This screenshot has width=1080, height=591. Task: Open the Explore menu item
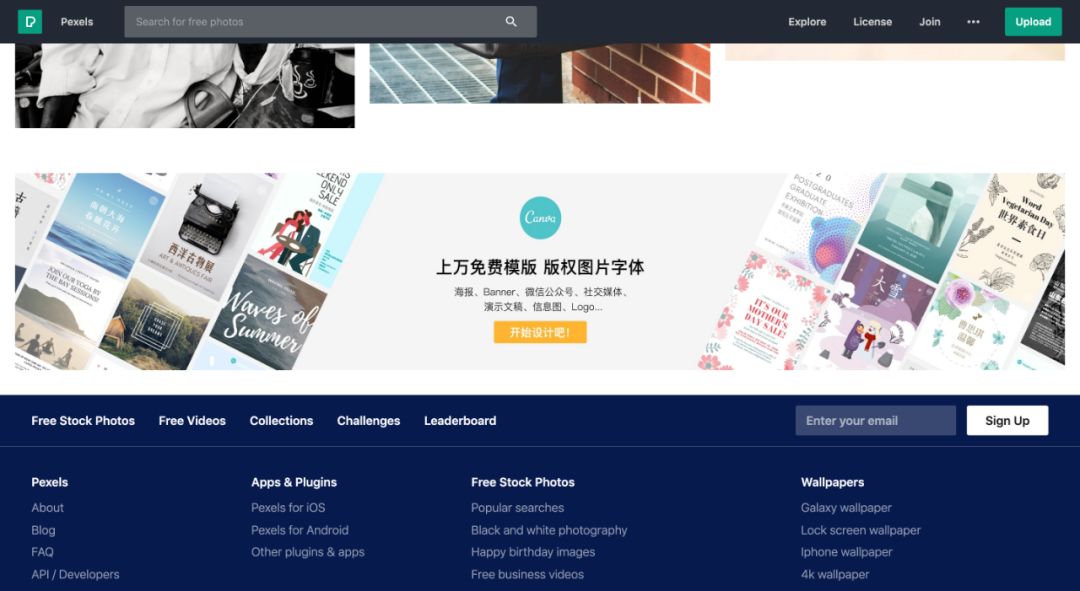coord(807,22)
